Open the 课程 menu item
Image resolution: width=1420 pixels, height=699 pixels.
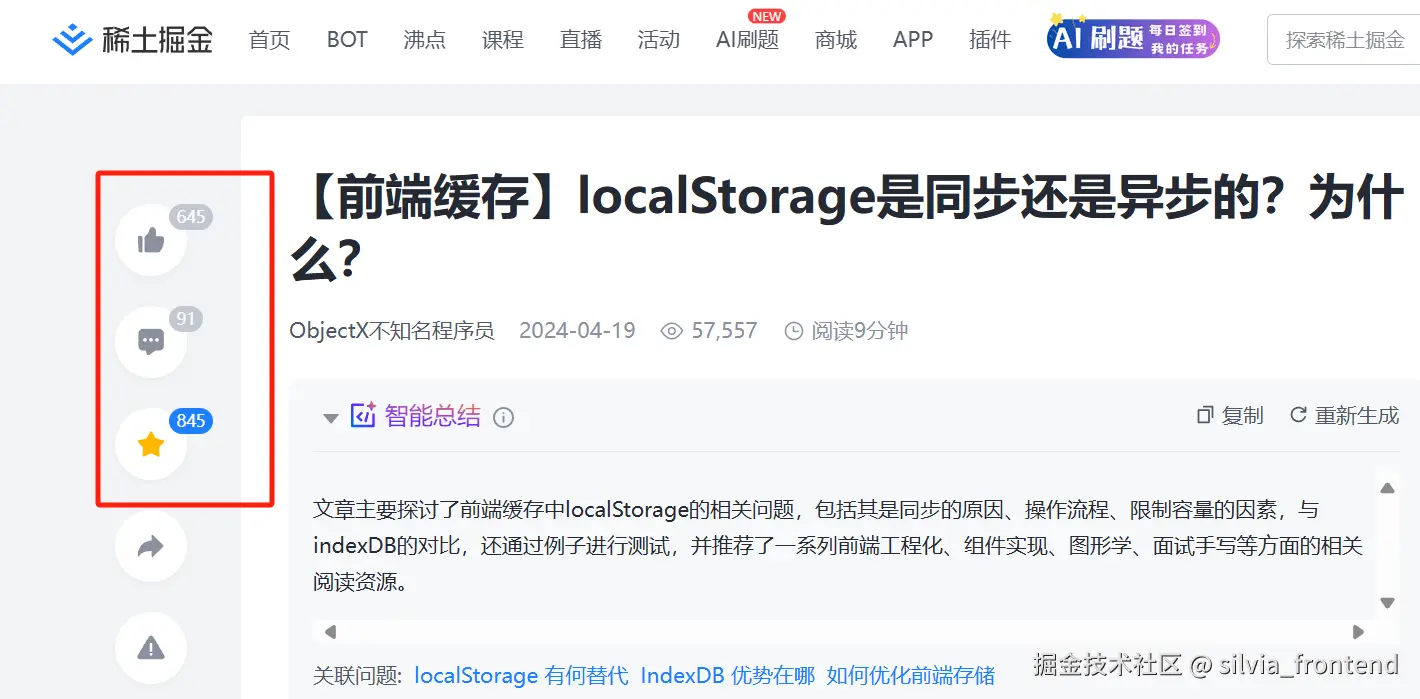click(x=502, y=40)
